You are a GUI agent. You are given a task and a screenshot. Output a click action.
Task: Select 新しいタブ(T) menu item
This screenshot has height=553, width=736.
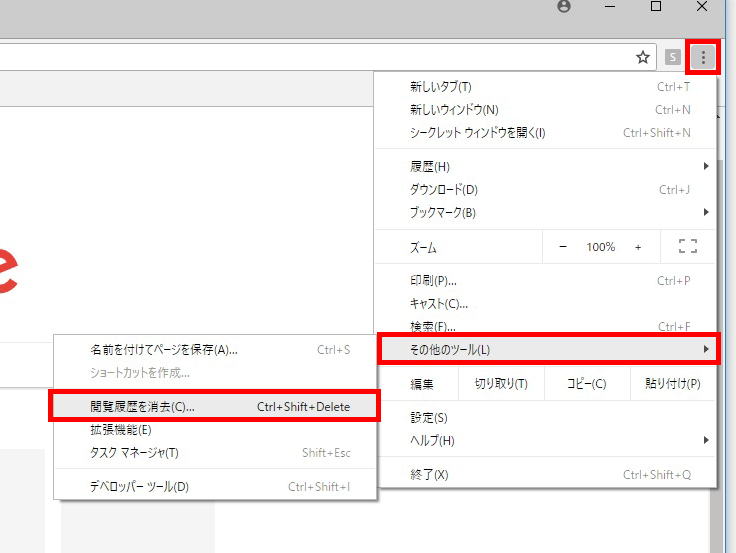[x=545, y=87]
